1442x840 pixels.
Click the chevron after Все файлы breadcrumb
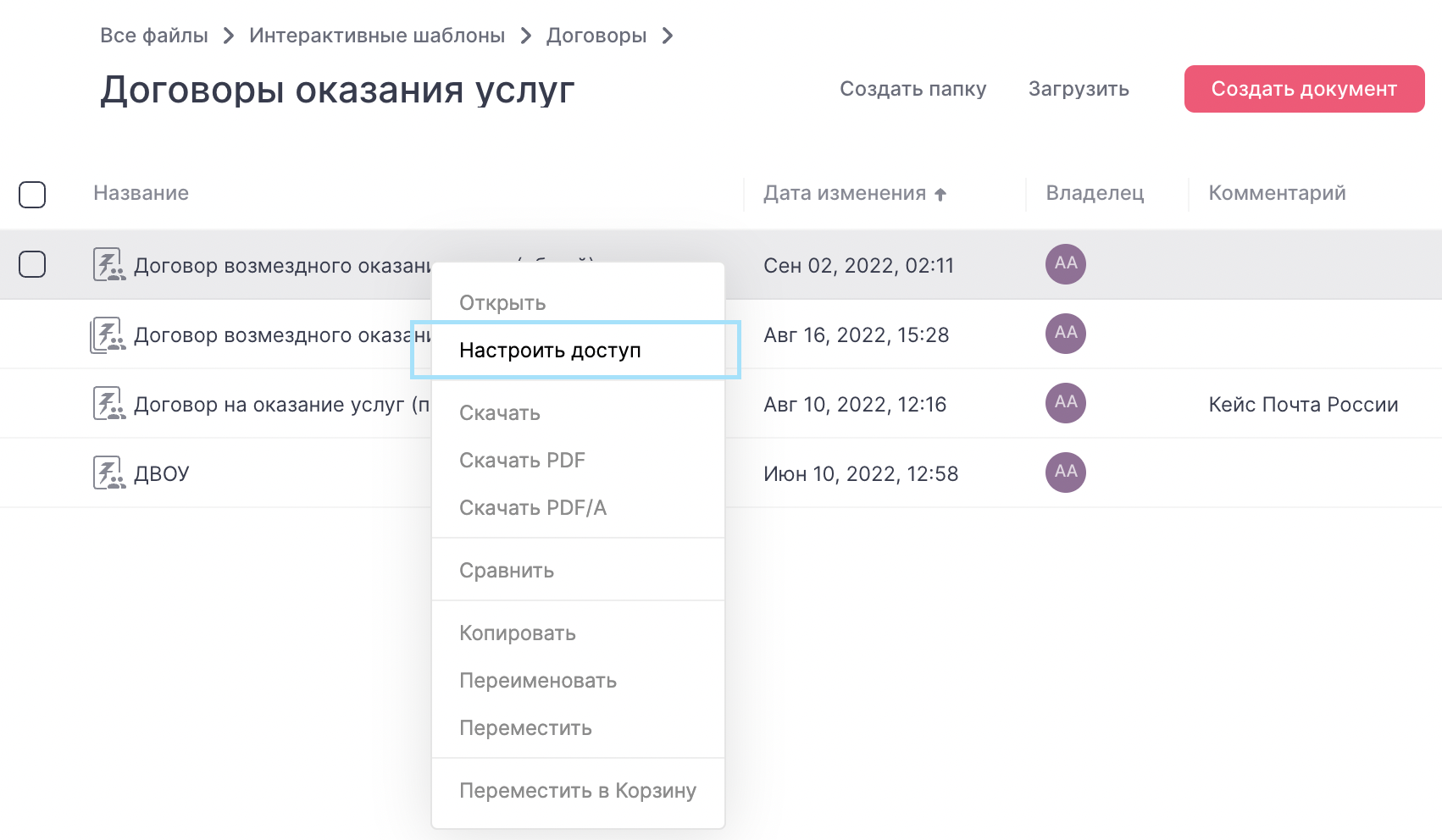(228, 36)
